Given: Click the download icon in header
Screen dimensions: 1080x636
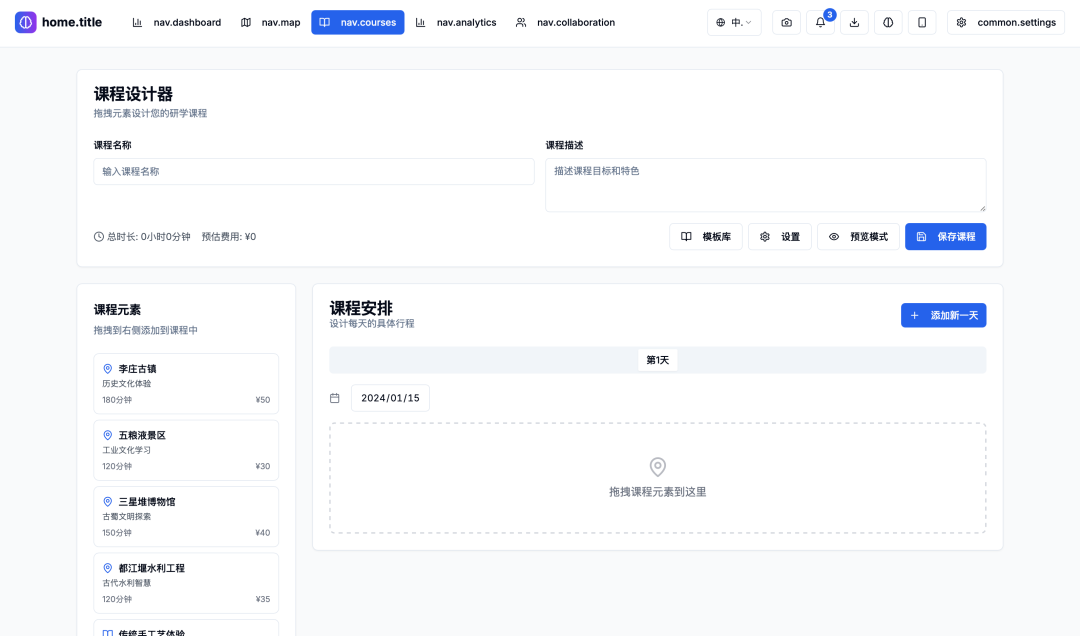Looking at the screenshot, I should coord(854,22).
